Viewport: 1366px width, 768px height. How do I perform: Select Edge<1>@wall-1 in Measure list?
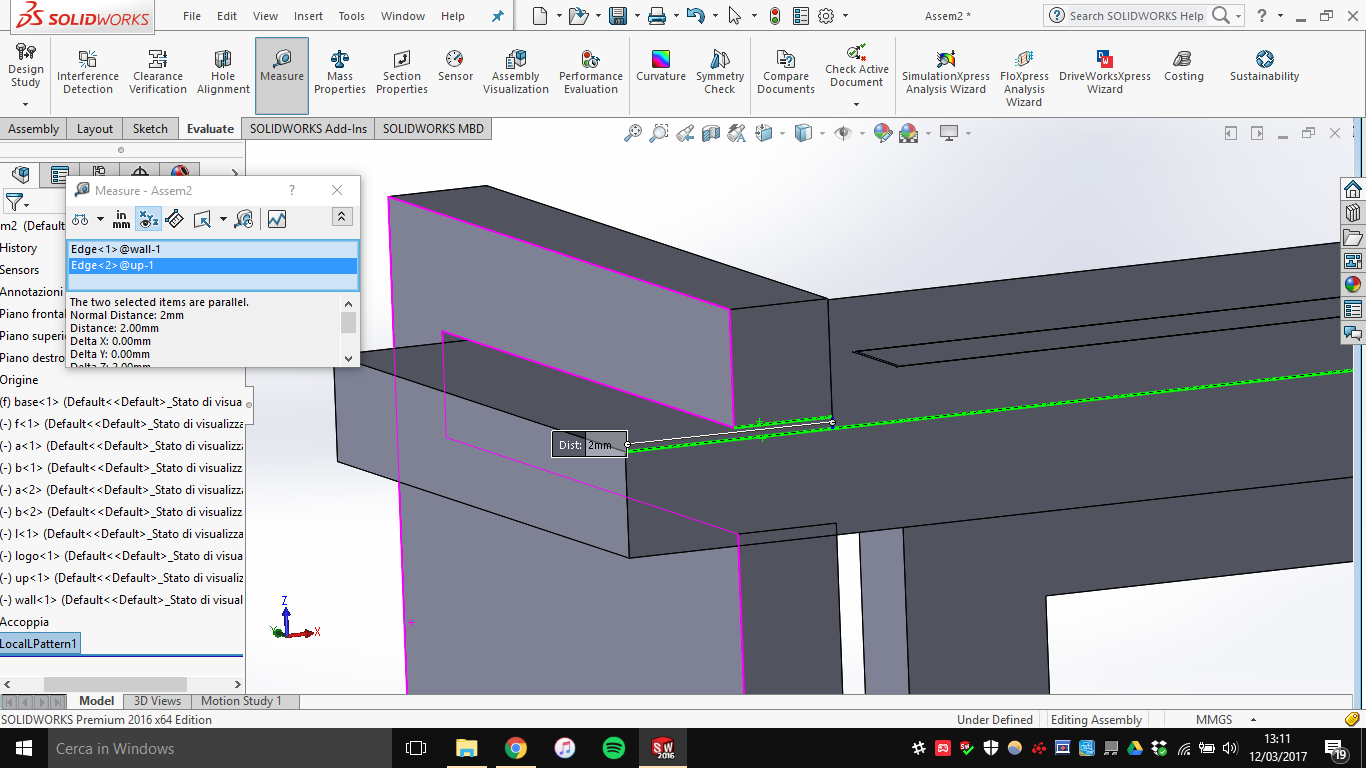click(212, 249)
